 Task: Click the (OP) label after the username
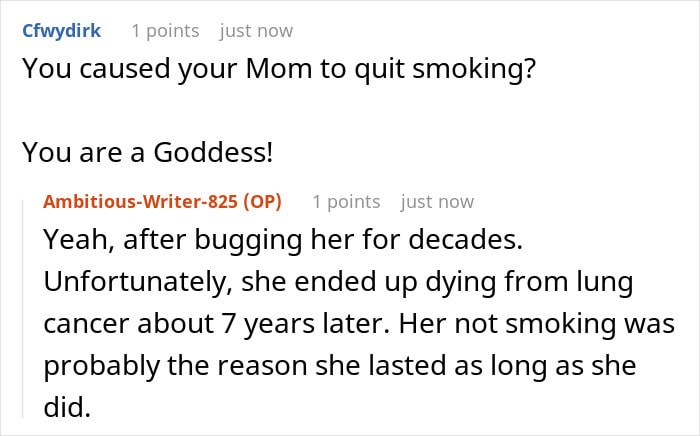tap(262, 202)
